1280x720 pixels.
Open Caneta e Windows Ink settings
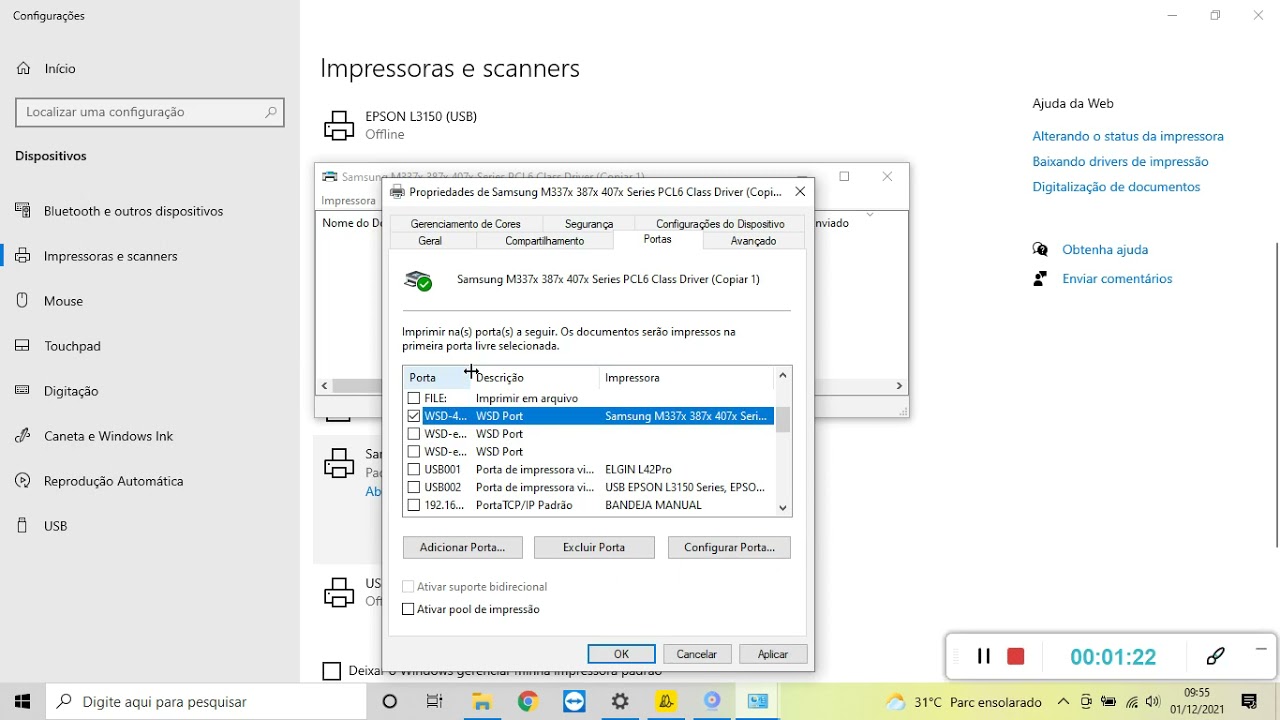108,436
